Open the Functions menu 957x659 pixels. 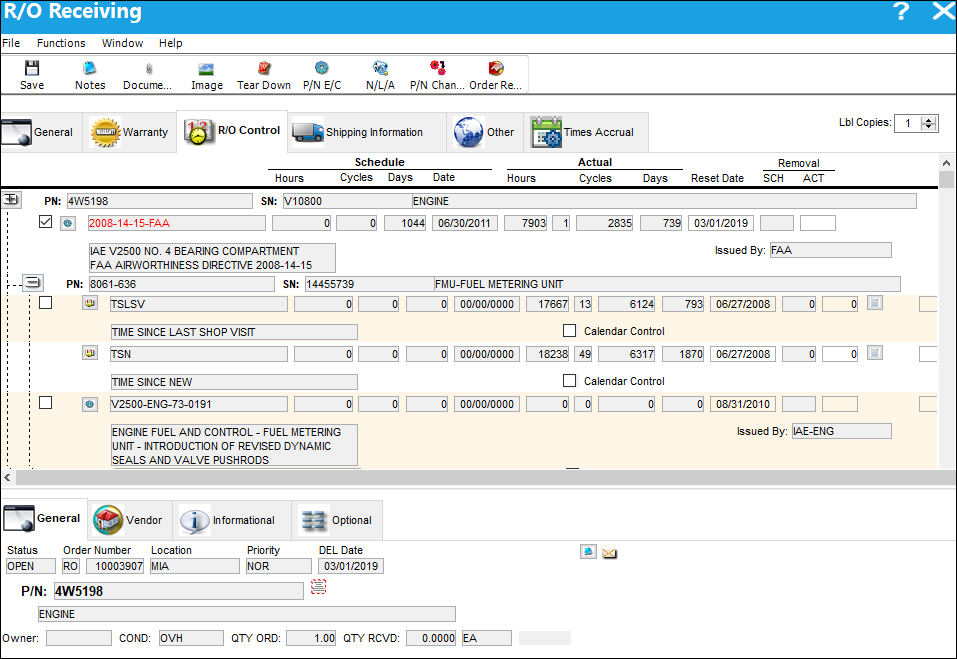click(x=61, y=43)
